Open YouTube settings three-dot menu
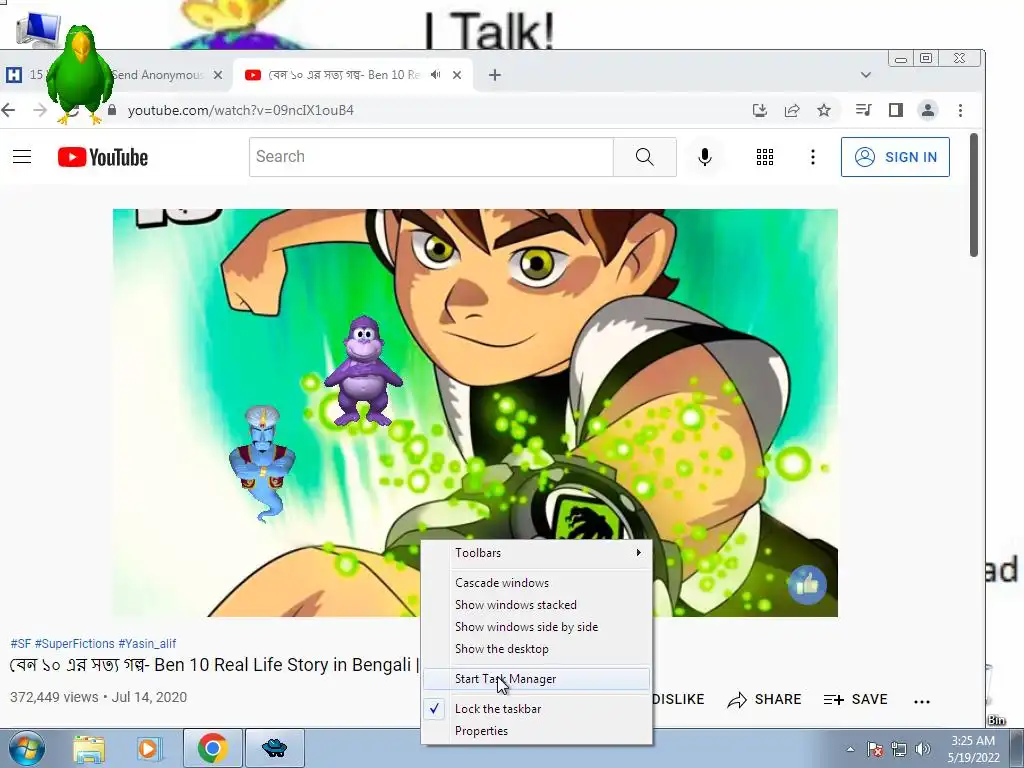Viewport: 1024px width, 768px height. tap(812, 157)
